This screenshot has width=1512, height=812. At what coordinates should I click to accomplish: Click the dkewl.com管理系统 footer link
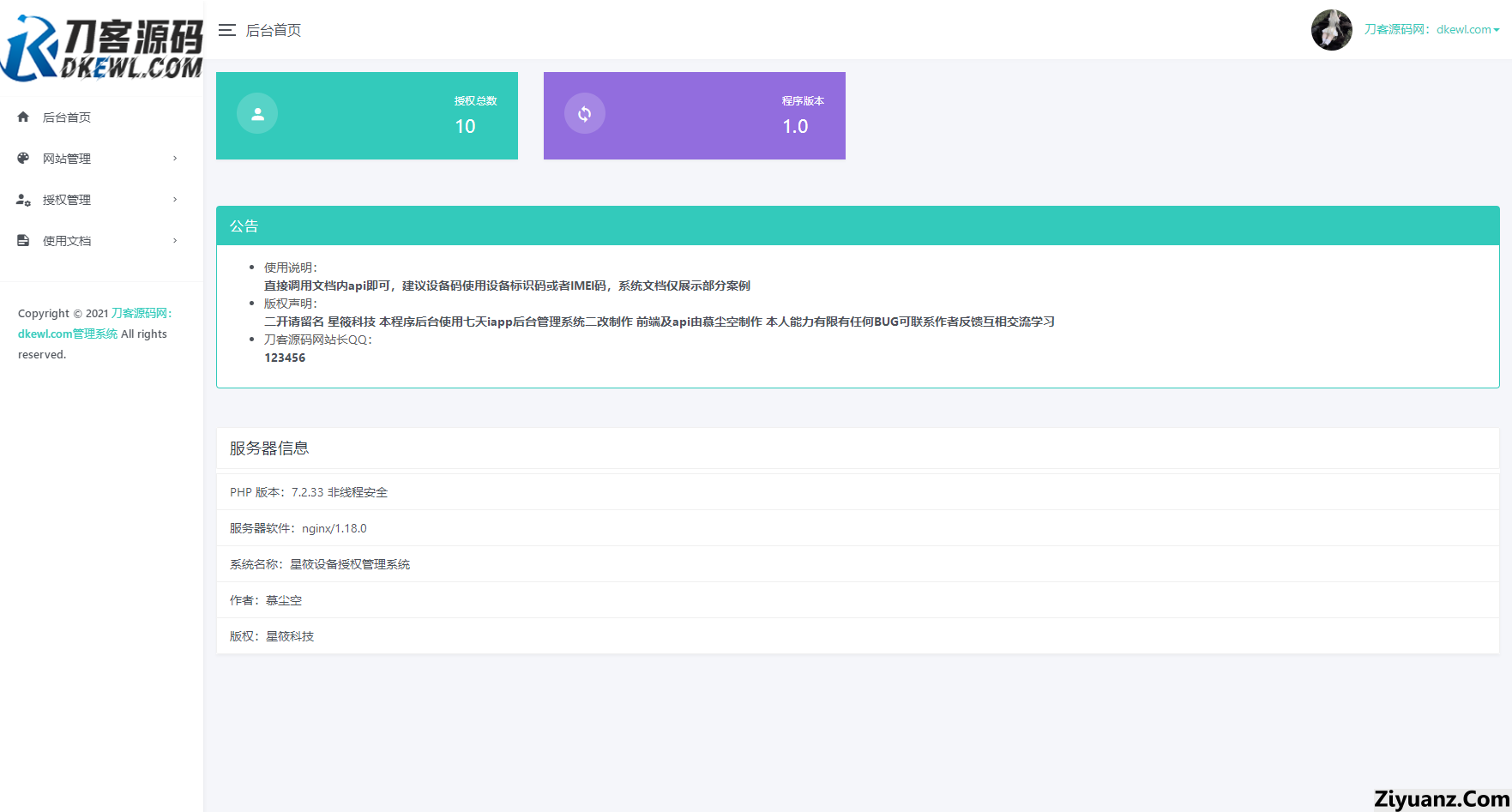(x=68, y=334)
